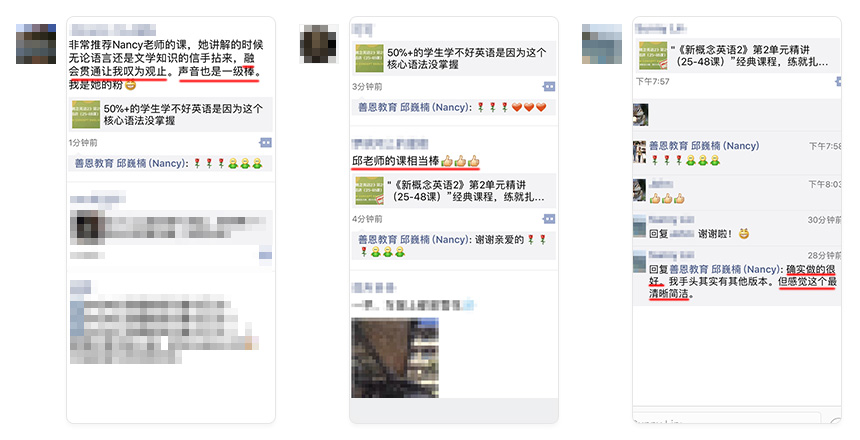
Task: Open the green course thumbnail under the 我是她的粉 post
Action: tap(86, 114)
